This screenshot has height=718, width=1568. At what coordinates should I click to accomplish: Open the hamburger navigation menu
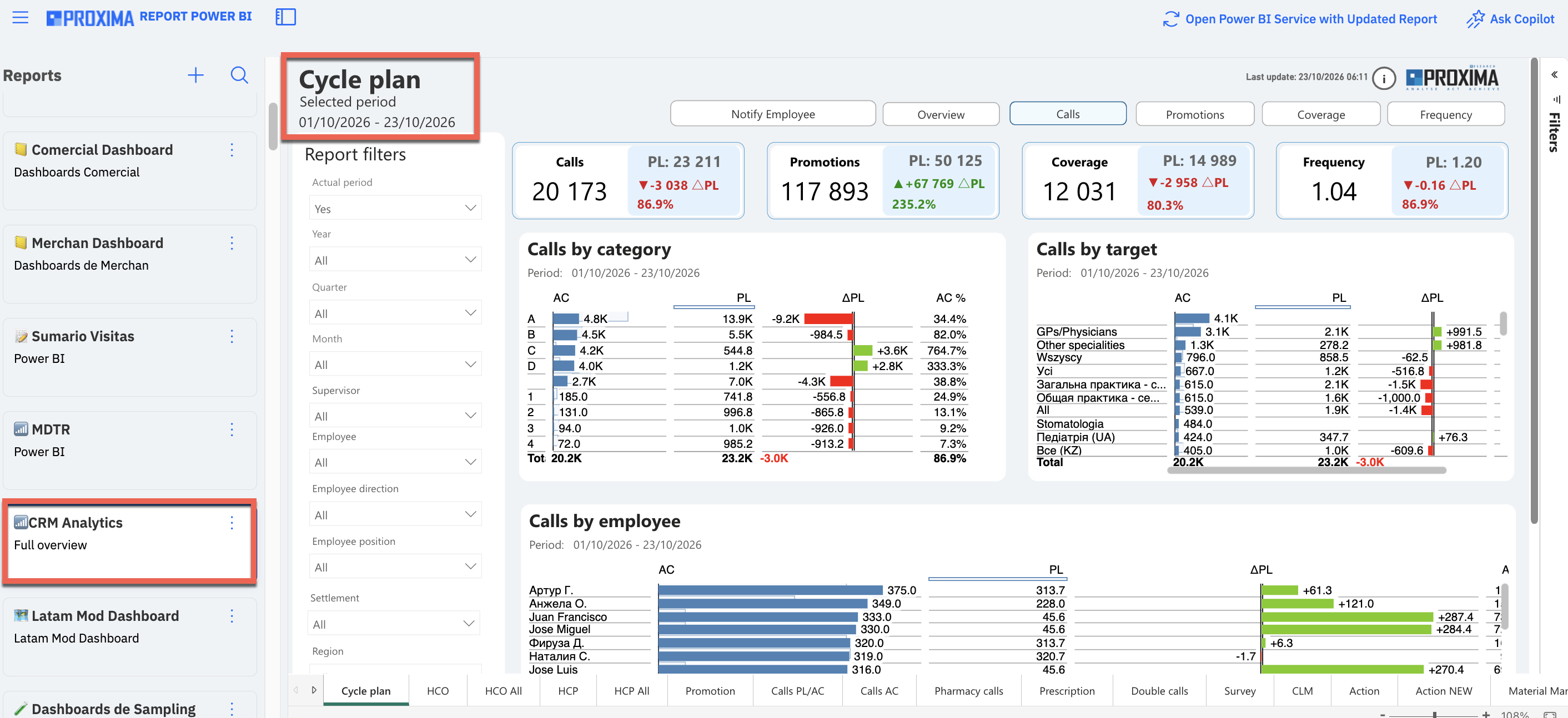21,17
